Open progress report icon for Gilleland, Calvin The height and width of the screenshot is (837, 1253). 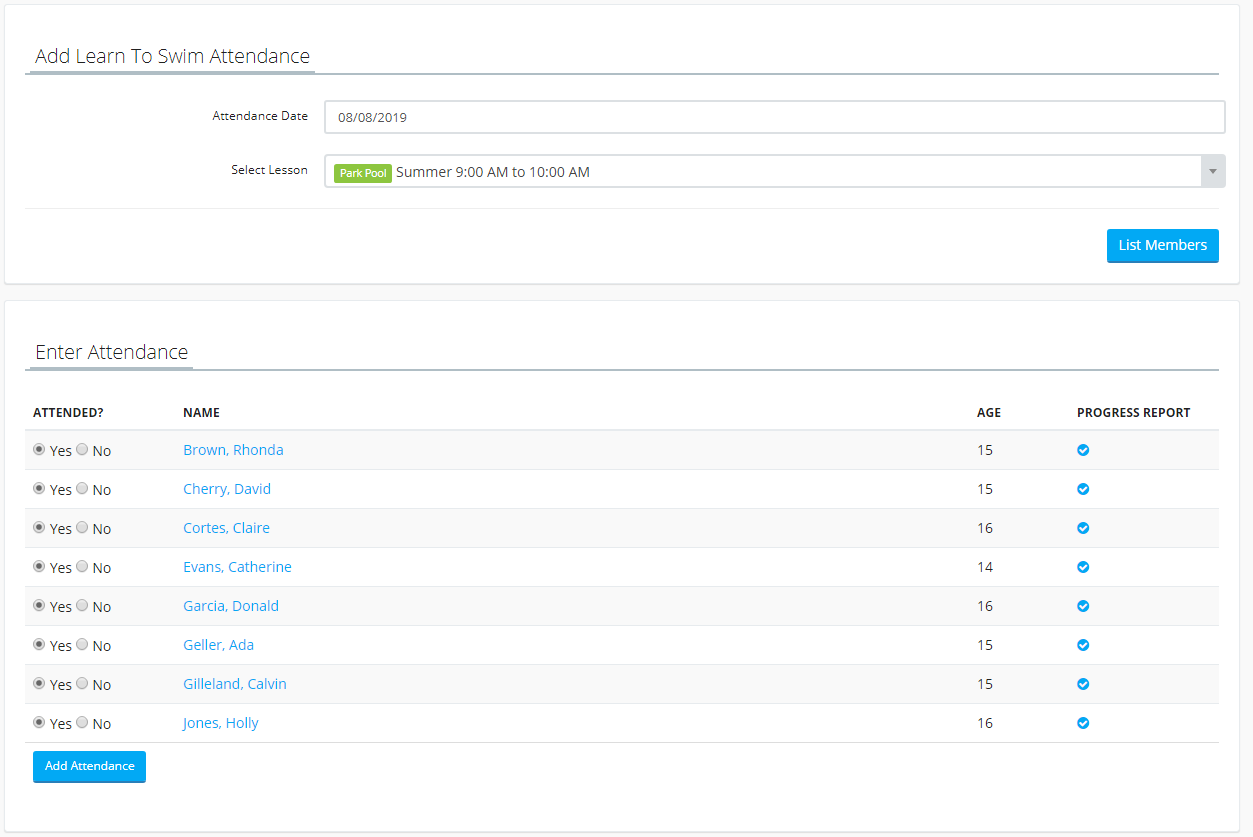pyautogui.click(x=1083, y=684)
